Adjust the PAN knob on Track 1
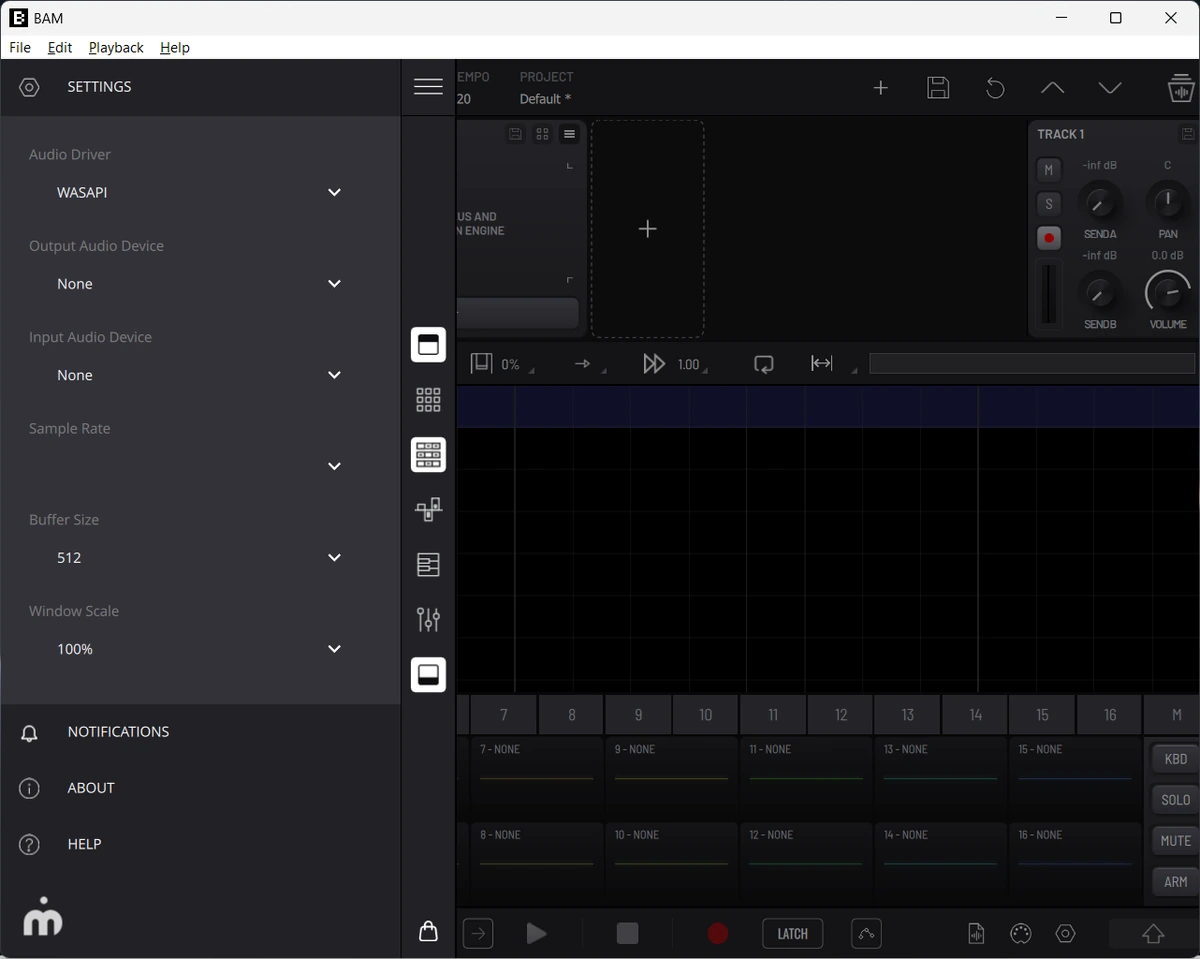Screen dimensions: 1200x959 pyautogui.click(x=1167, y=202)
